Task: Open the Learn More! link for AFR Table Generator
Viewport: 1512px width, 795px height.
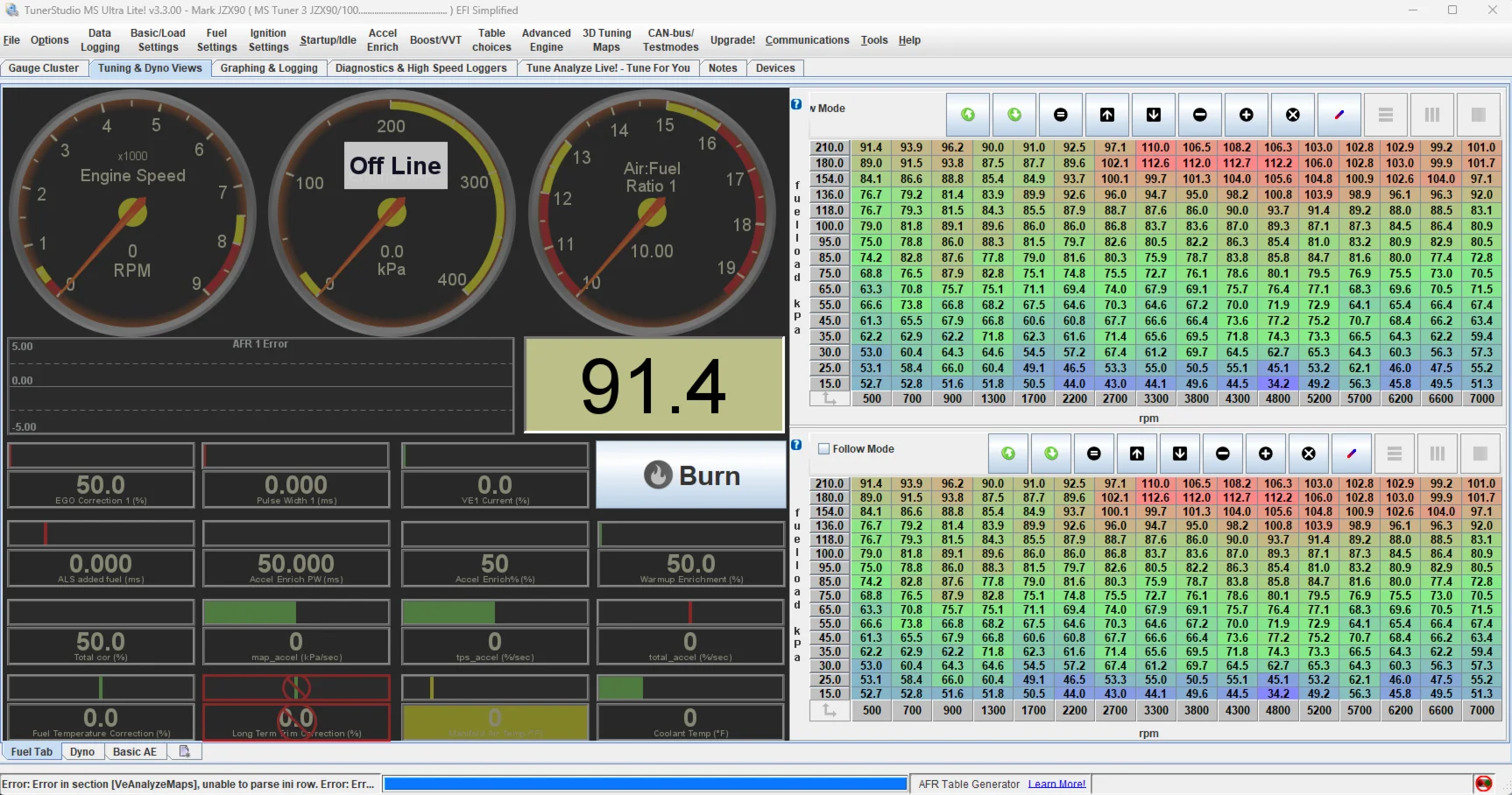Action: click(1056, 784)
